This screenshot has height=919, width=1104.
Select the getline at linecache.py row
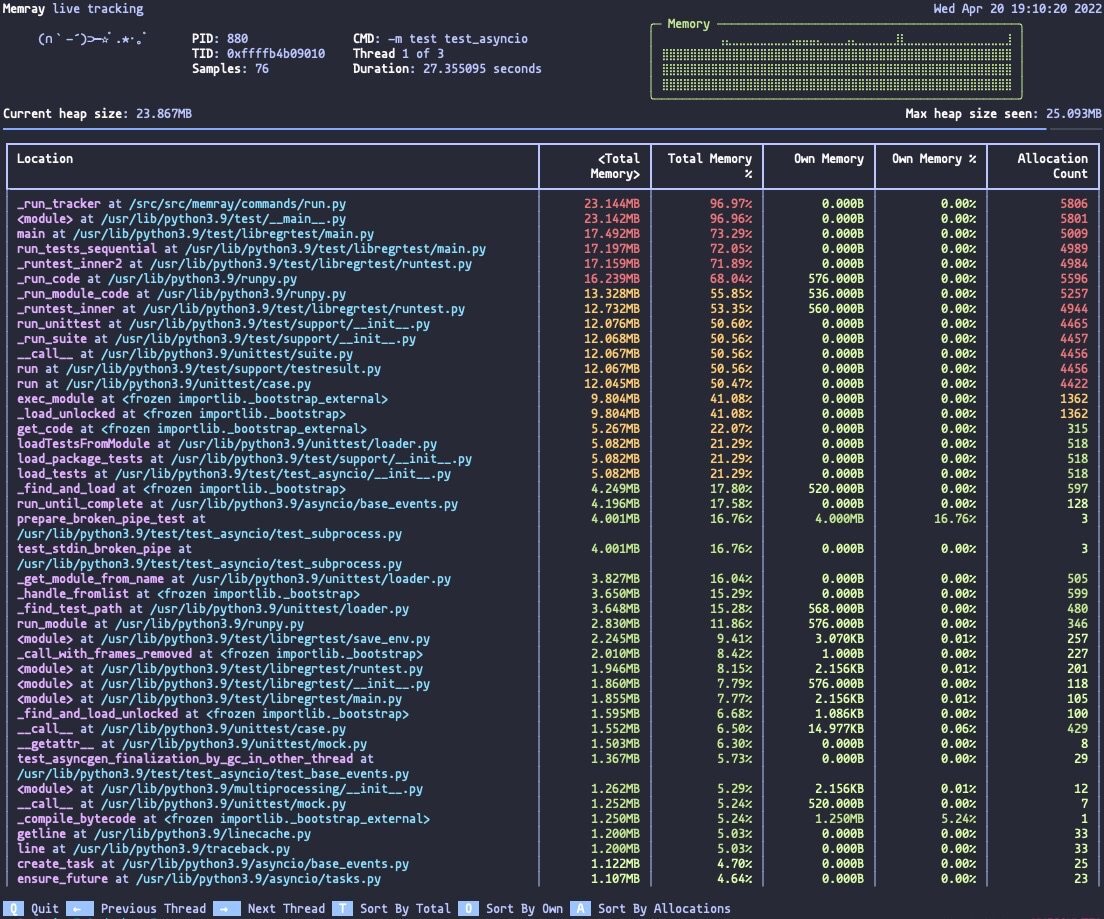pyautogui.click(x=552, y=834)
